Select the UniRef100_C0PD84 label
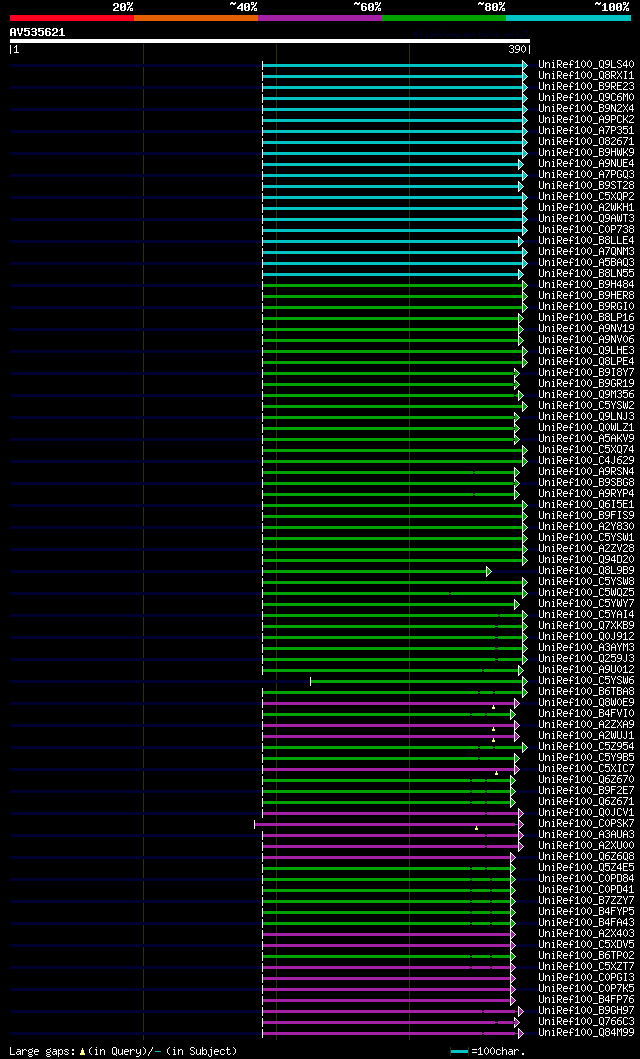 (587, 879)
